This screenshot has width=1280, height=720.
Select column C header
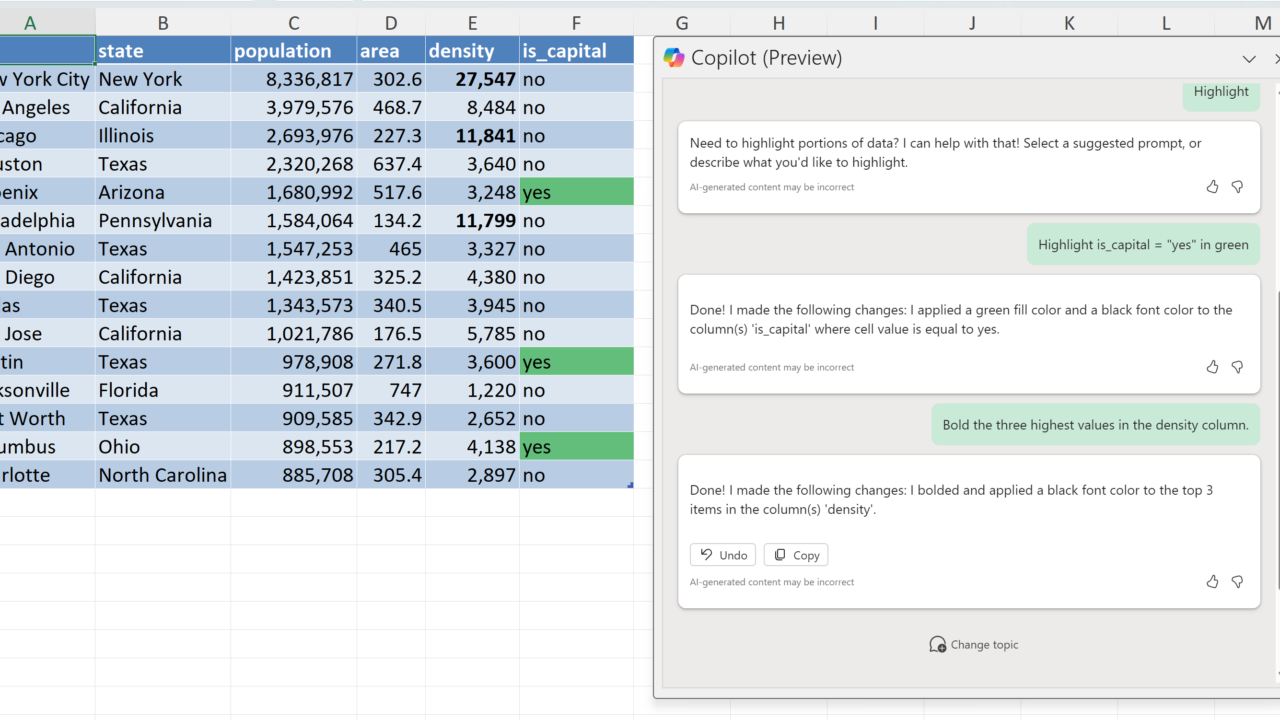point(294,23)
